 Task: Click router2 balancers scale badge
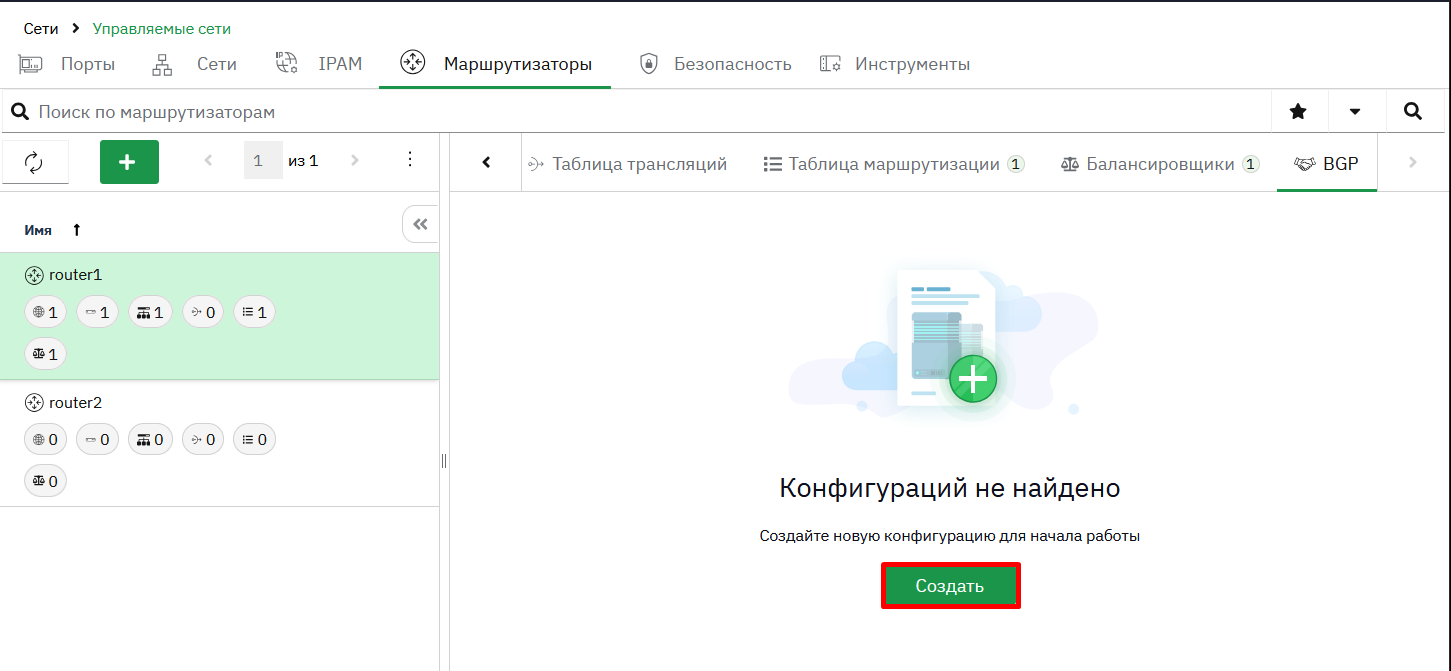[x=45, y=481]
